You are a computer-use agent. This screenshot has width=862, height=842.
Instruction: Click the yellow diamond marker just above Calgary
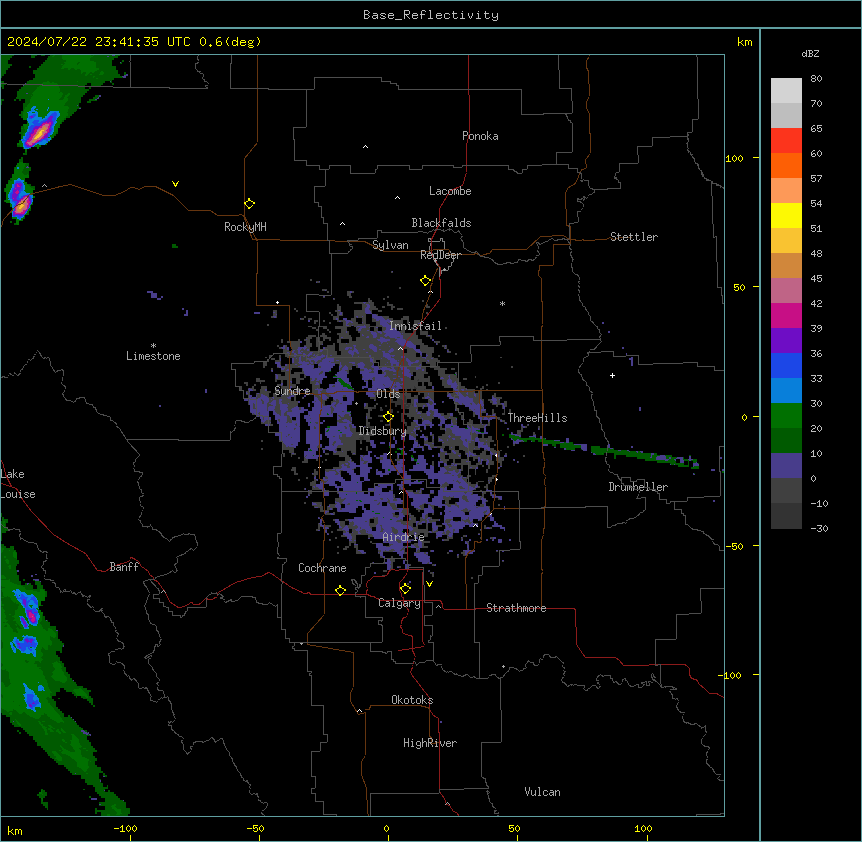[405, 589]
